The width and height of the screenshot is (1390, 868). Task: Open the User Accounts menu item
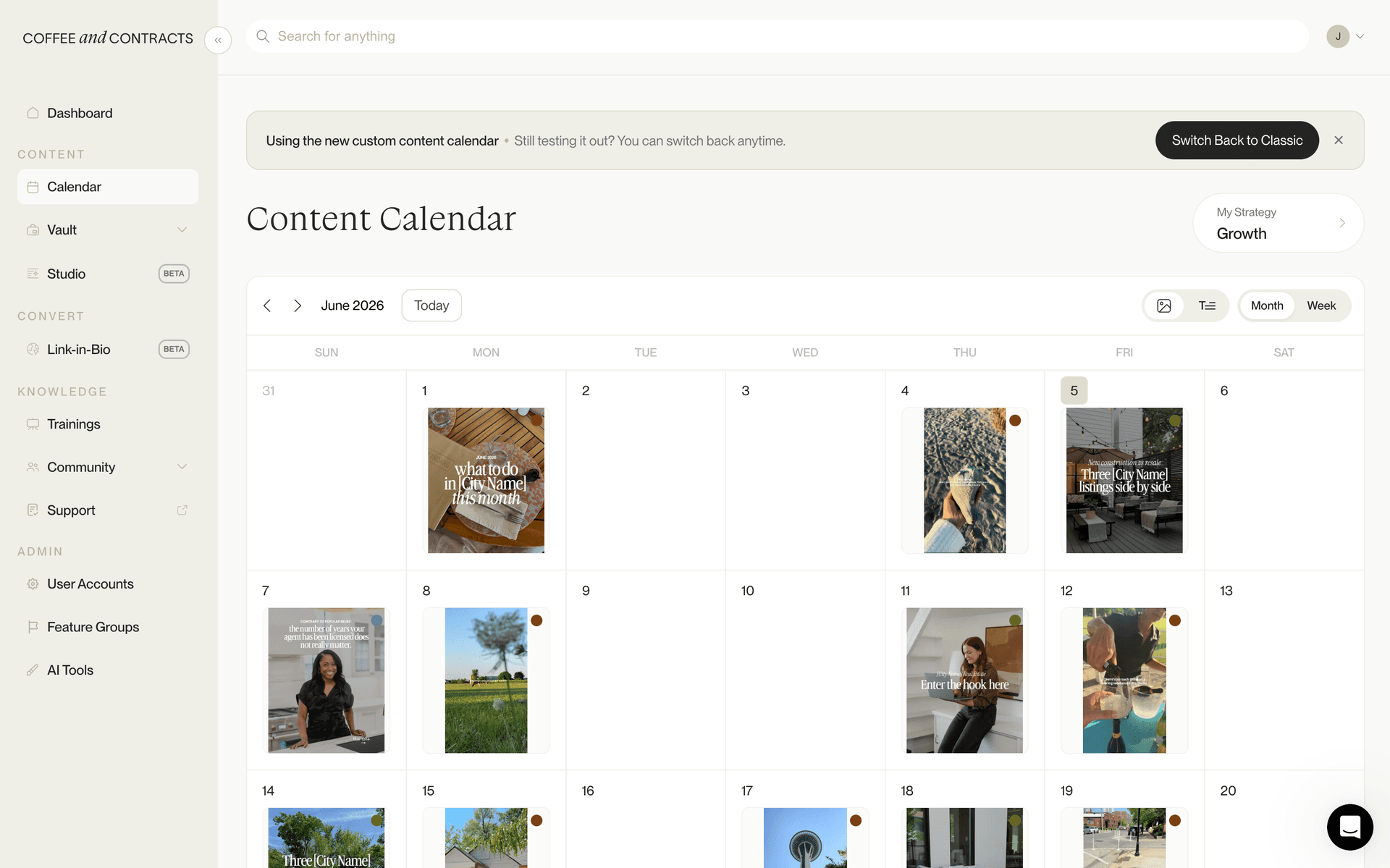(108, 584)
